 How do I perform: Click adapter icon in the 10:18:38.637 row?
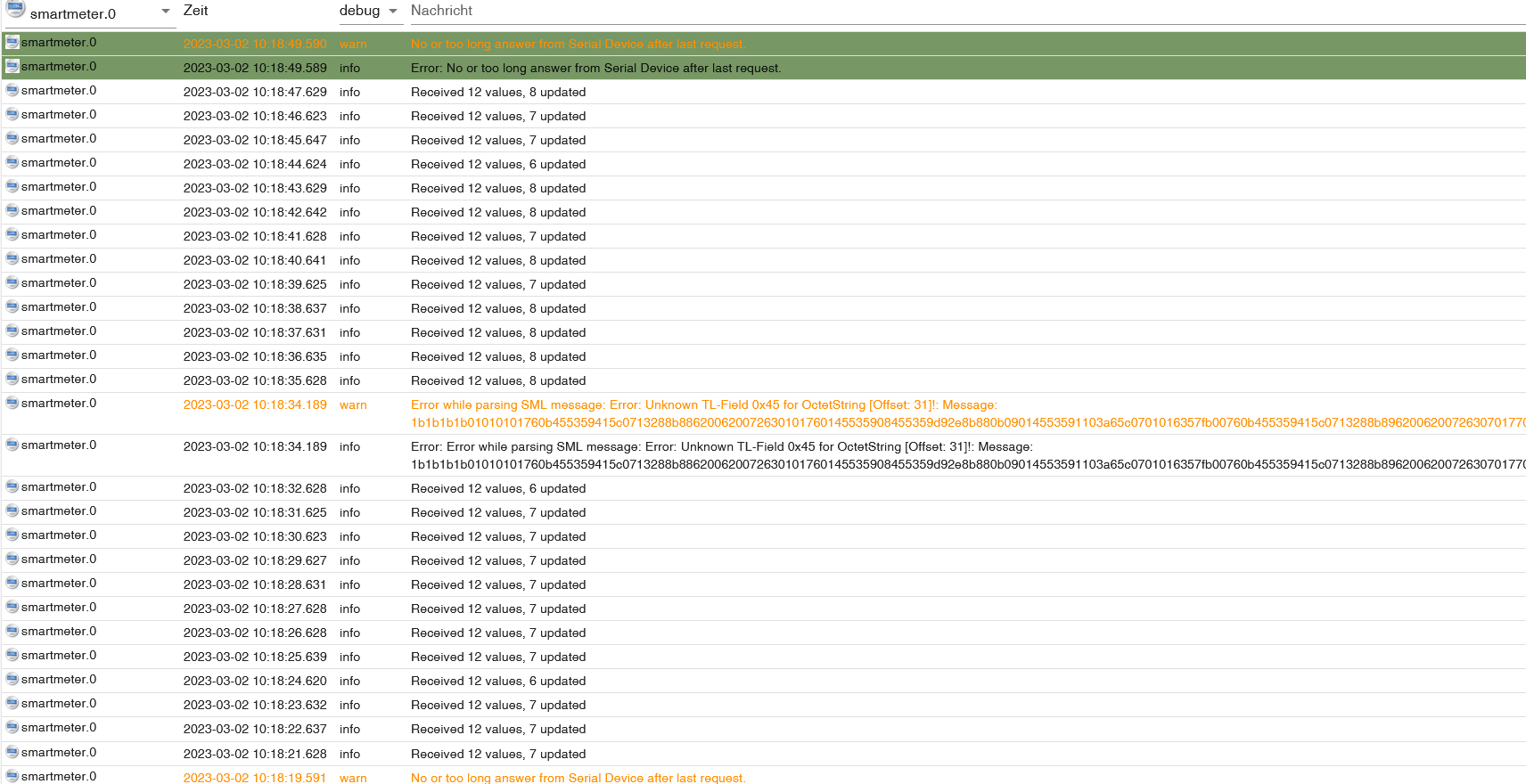coord(12,306)
